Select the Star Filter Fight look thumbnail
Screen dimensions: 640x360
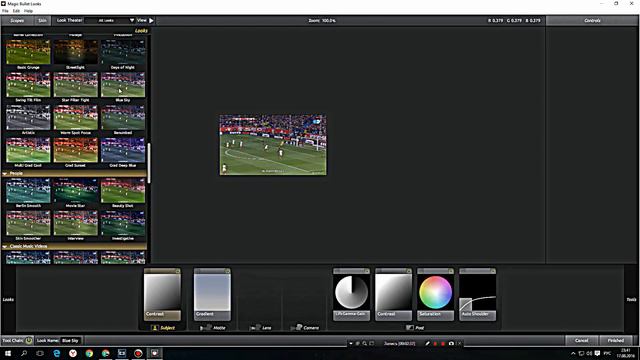click(76, 84)
